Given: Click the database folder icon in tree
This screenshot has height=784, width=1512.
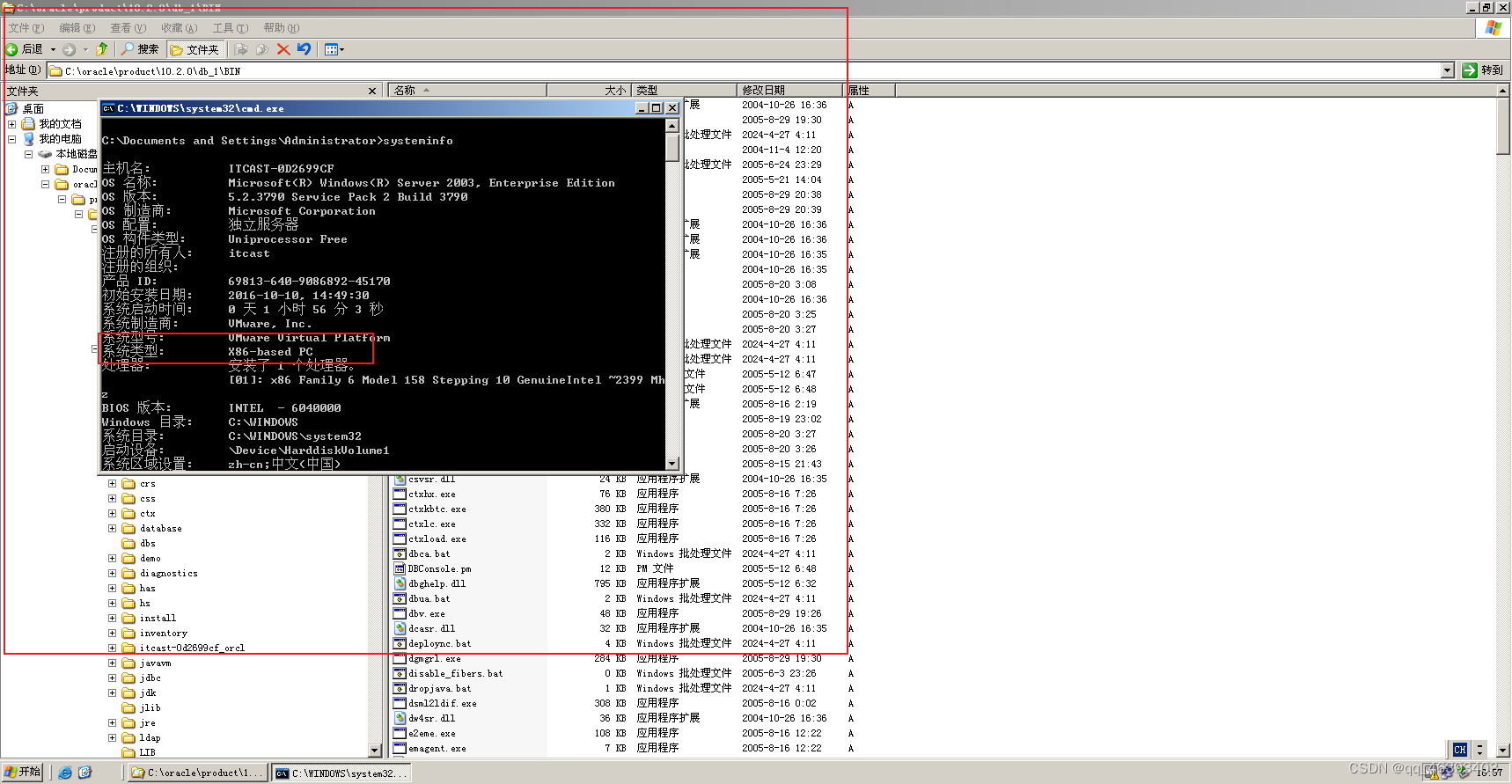Looking at the screenshot, I should [128, 529].
